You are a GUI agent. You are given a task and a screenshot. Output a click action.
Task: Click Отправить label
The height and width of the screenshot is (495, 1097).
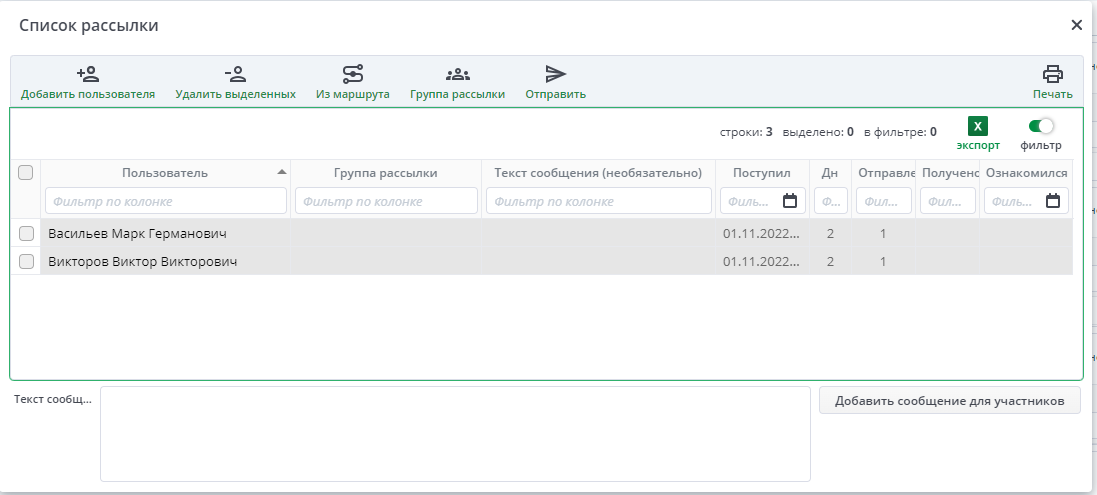point(555,94)
